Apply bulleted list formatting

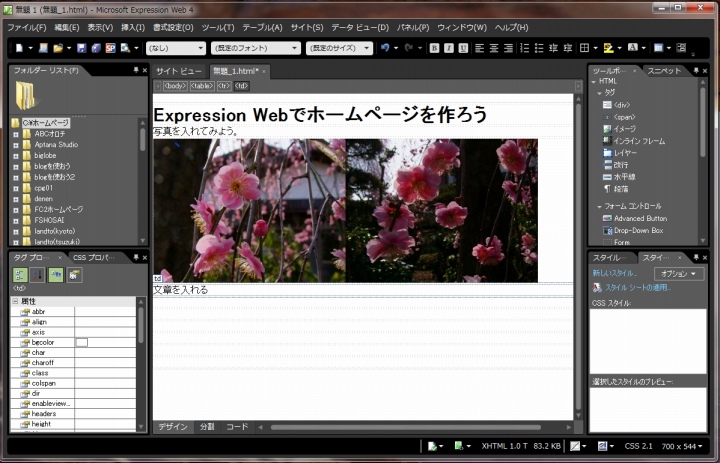pos(539,48)
